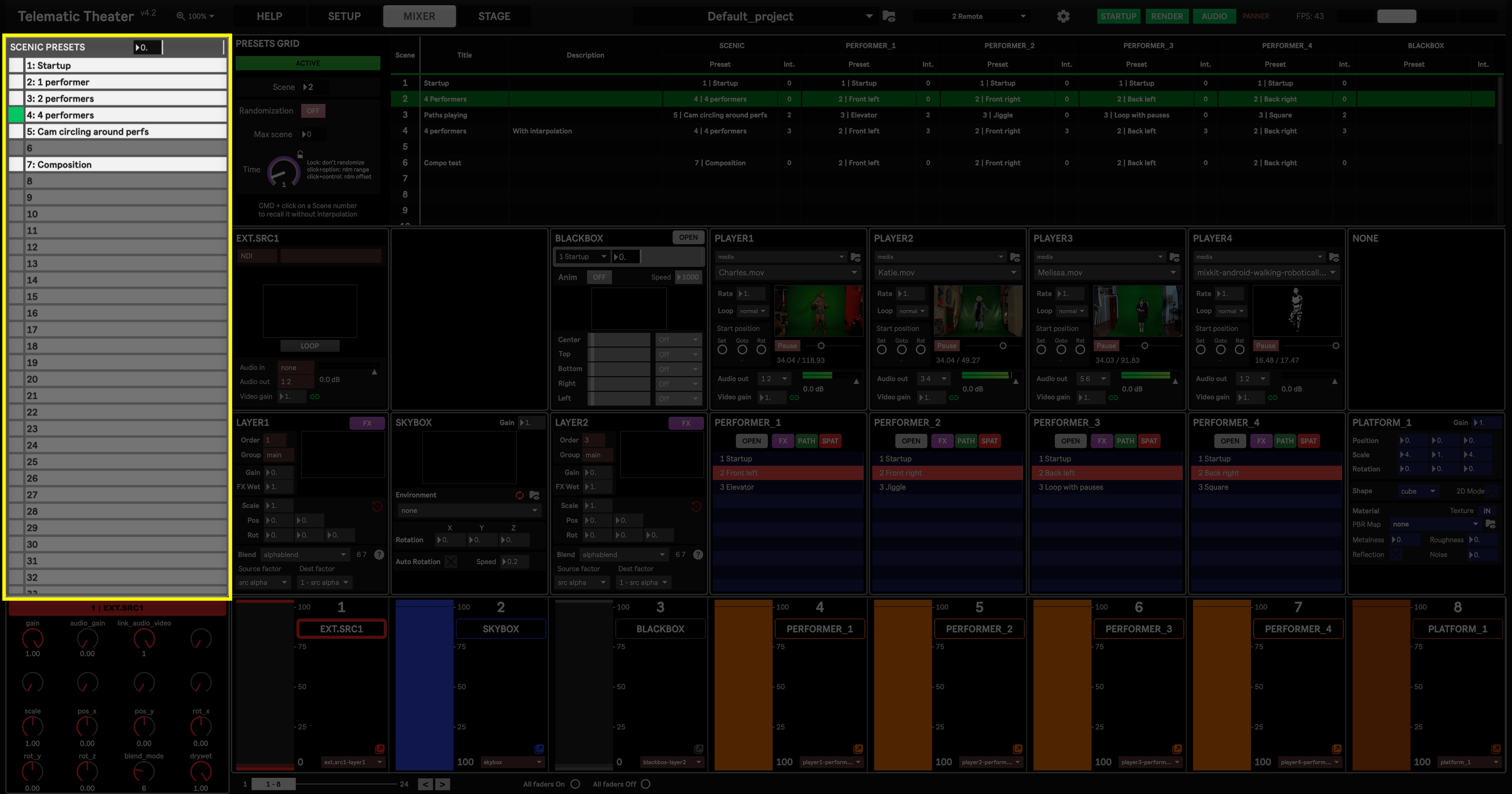Click the LAYER1 transform reset icon
This screenshot has height=794, width=1512.
378,506
